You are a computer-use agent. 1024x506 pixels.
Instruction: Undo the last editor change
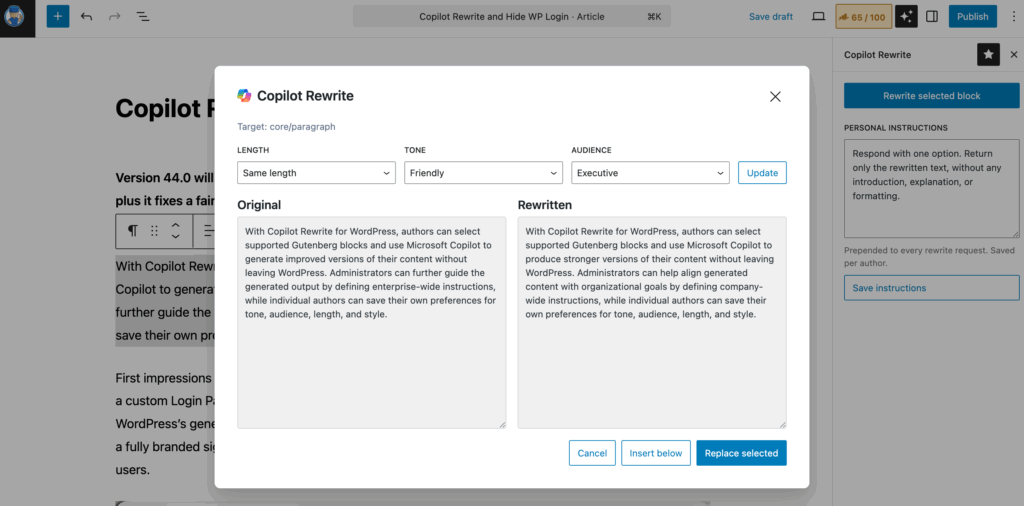coord(86,17)
